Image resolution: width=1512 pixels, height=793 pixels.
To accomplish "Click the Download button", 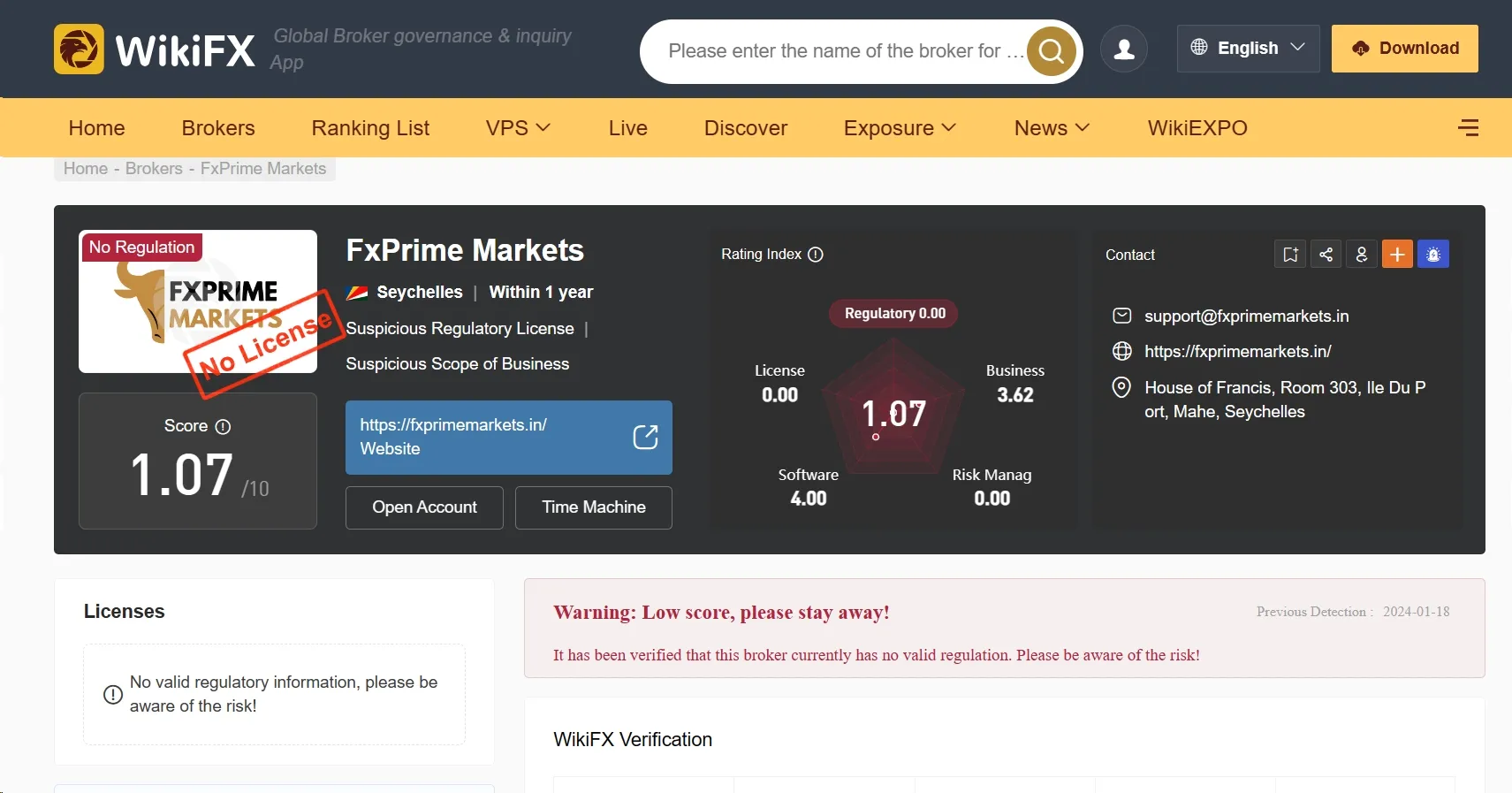I will [x=1404, y=48].
